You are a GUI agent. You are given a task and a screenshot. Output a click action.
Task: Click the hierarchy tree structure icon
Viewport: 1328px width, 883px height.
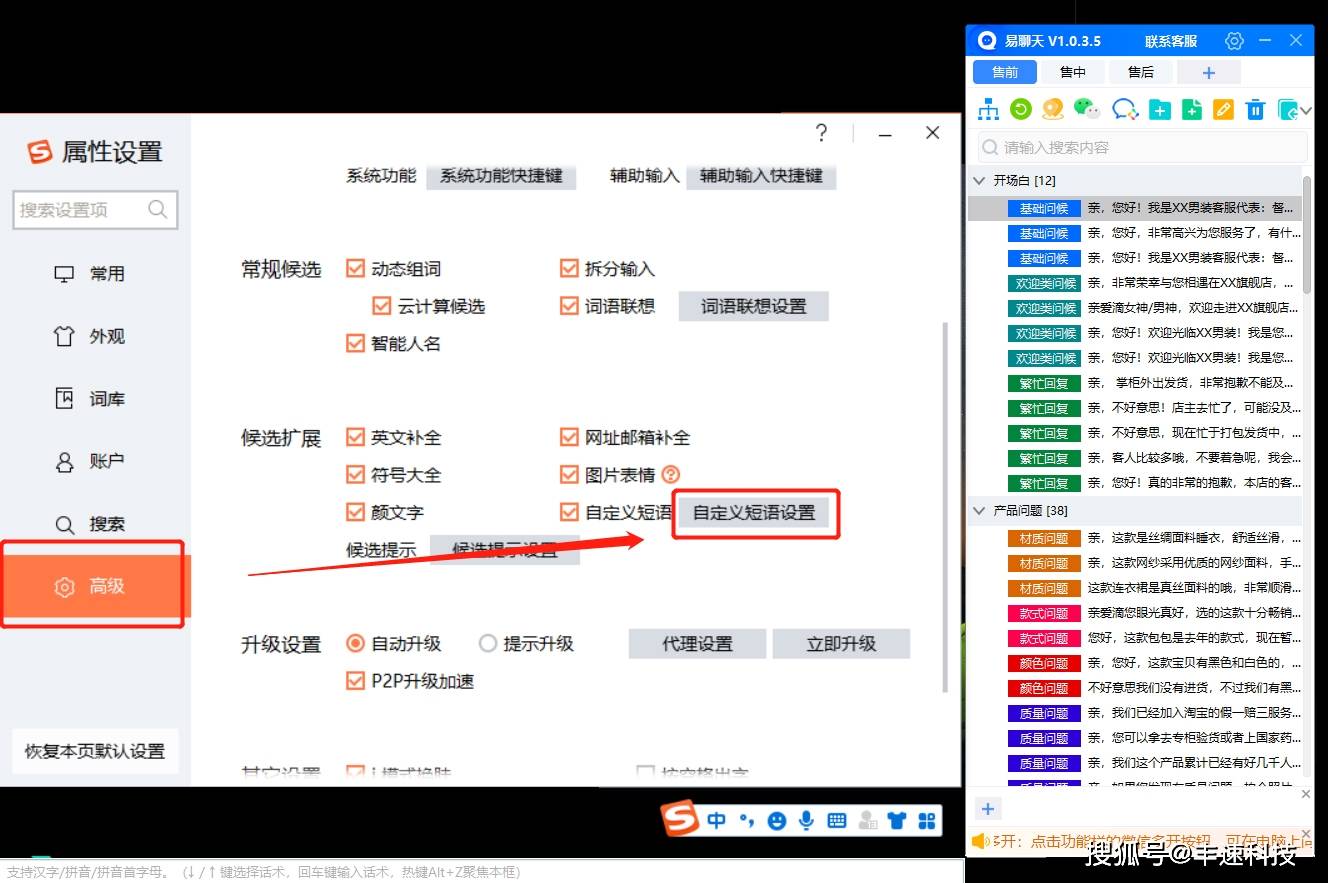(x=988, y=110)
